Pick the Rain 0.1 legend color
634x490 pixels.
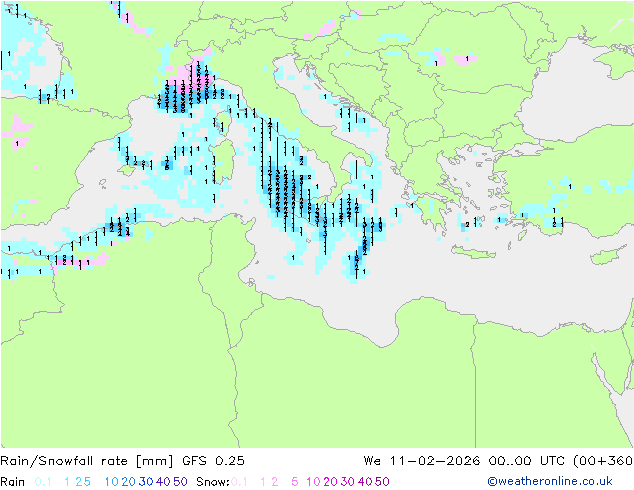(43, 482)
